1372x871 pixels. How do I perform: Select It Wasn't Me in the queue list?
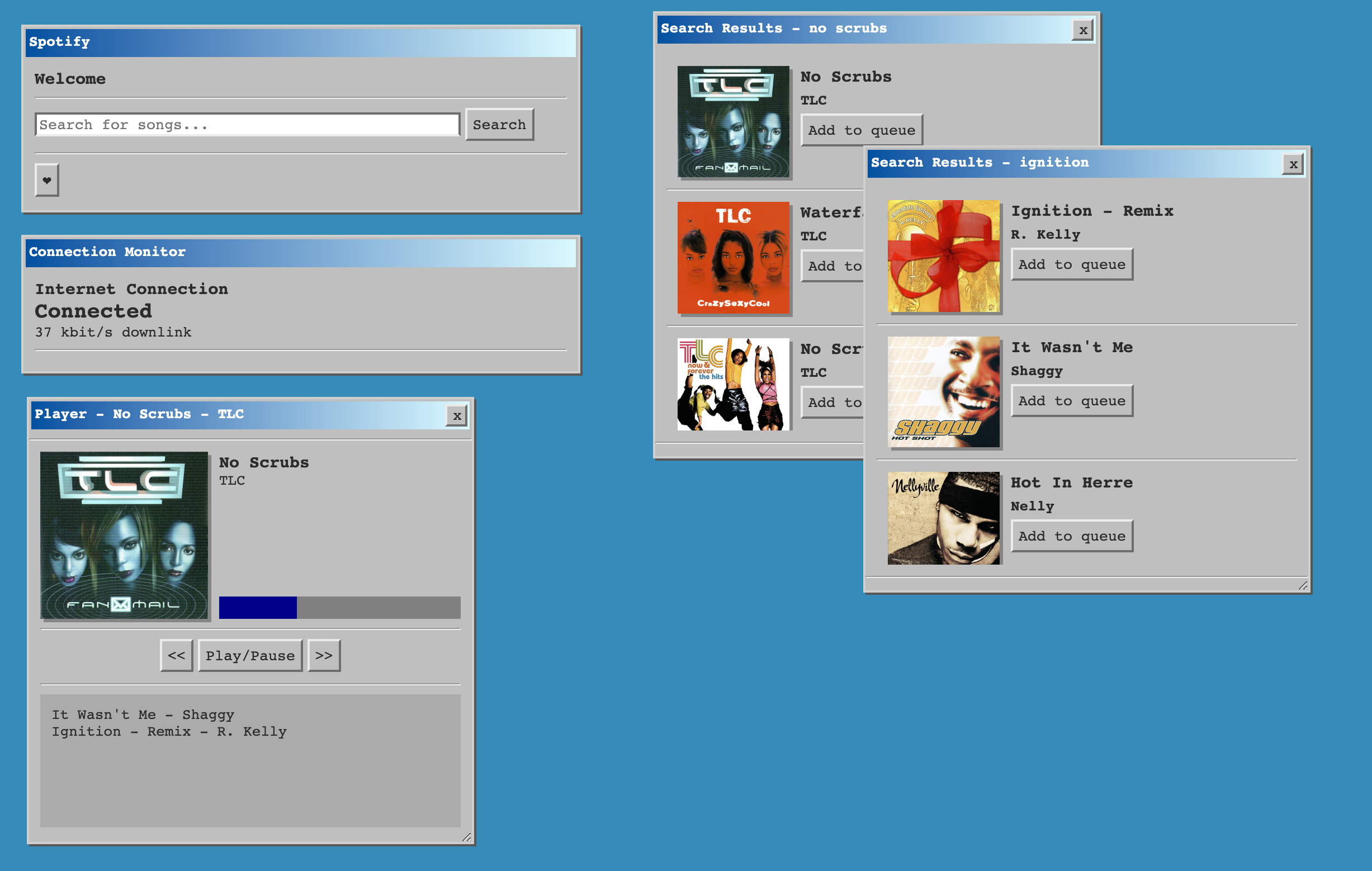coord(143,714)
